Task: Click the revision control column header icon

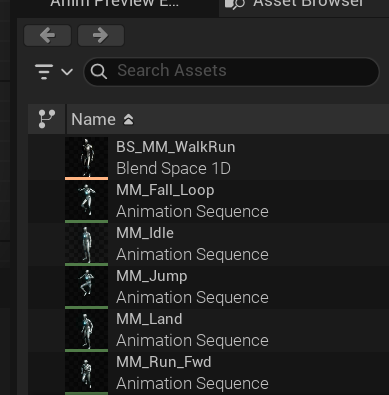Action: [x=47, y=119]
